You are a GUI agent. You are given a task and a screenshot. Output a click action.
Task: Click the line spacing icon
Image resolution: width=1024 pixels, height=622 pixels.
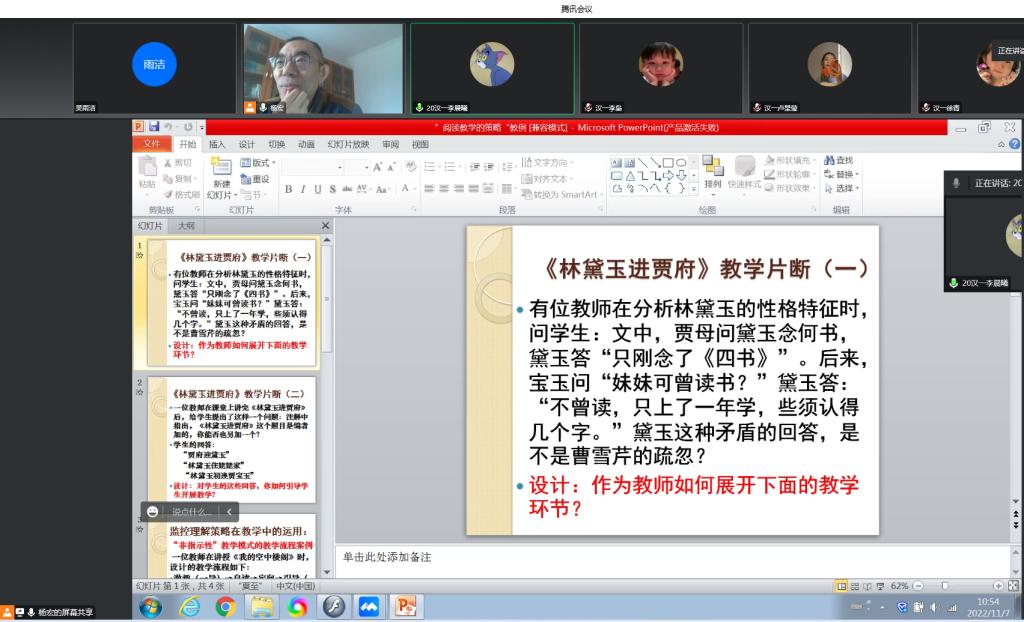click(x=507, y=167)
